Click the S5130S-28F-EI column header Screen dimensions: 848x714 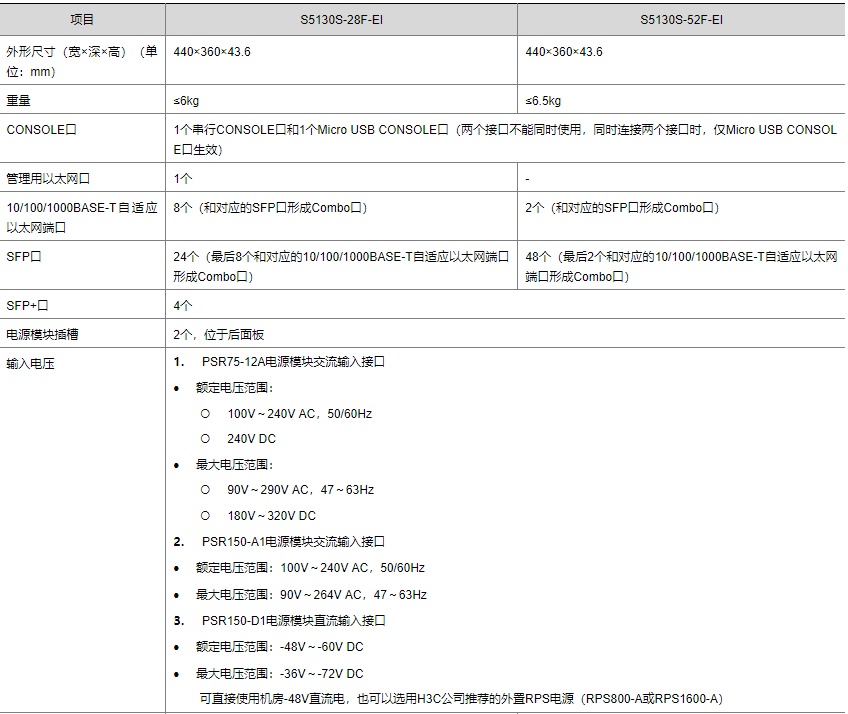click(341, 20)
